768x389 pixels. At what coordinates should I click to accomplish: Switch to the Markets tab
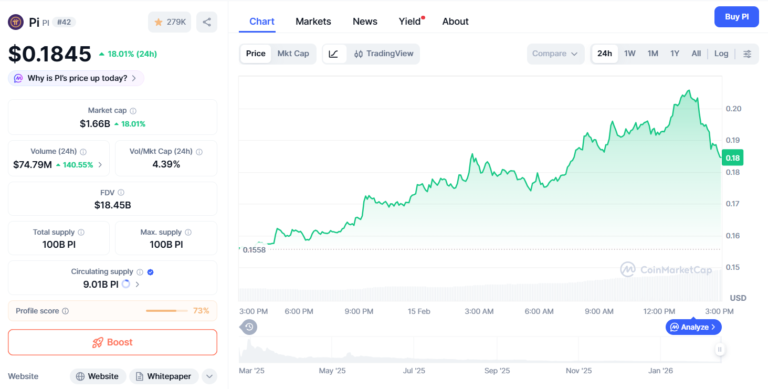tap(313, 22)
